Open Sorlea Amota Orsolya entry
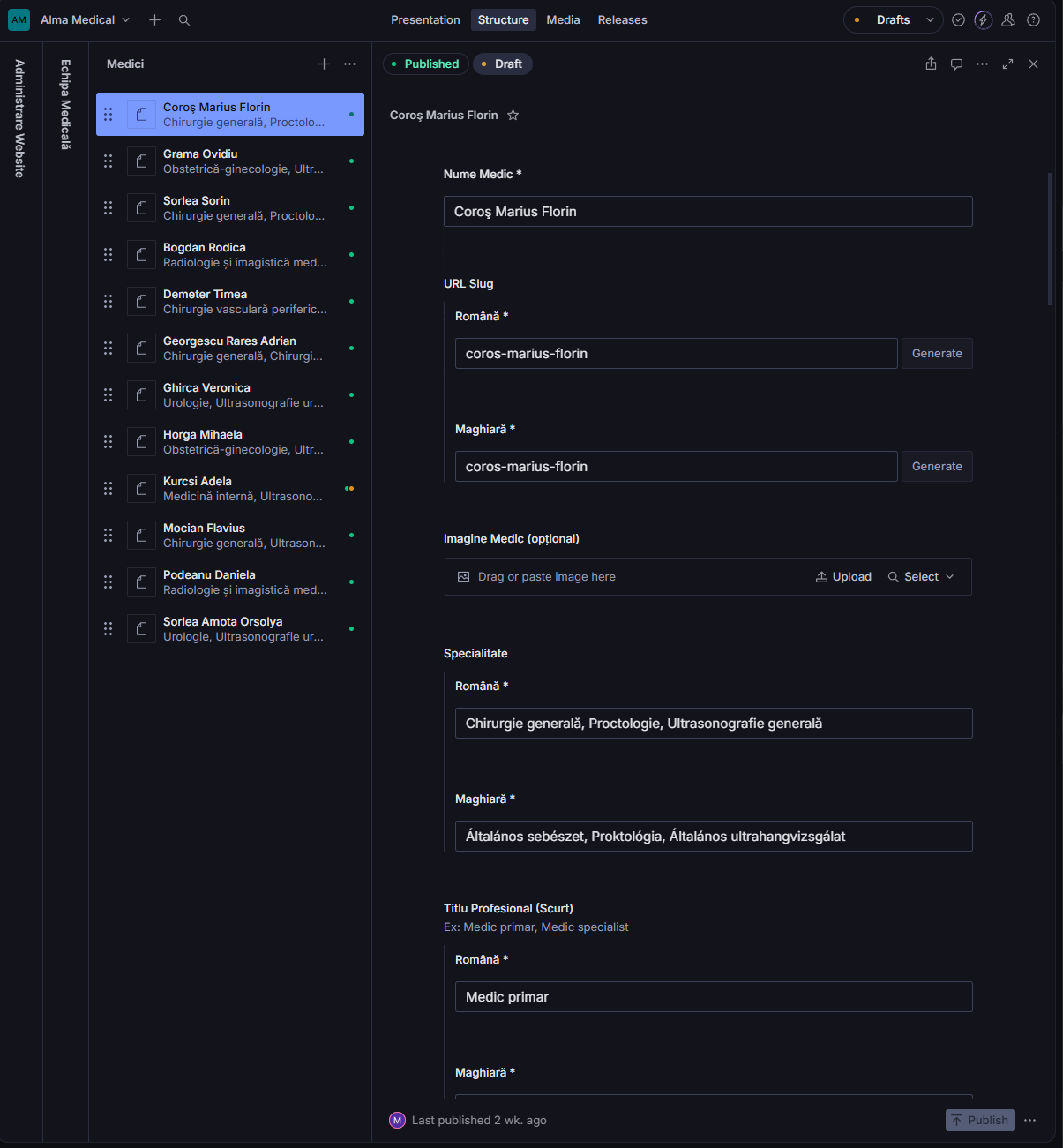This screenshot has height=1148, width=1063. tap(230, 628)
